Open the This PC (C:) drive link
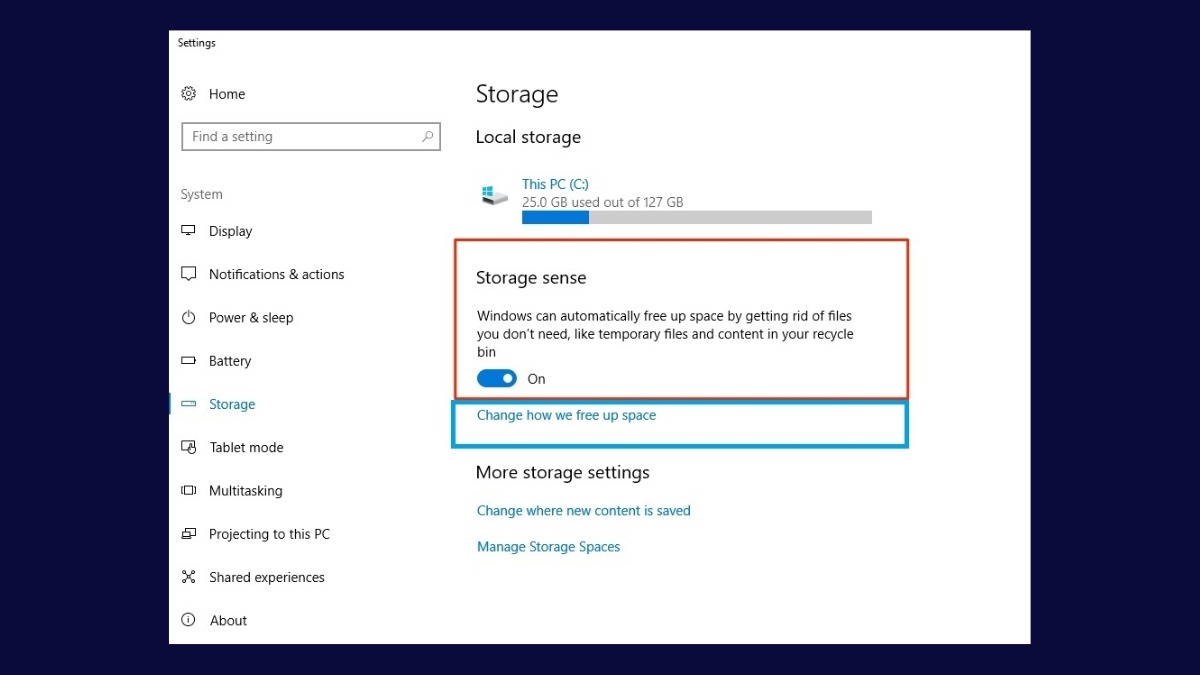Screen dimensions: 1200x675 click(555, 184)
